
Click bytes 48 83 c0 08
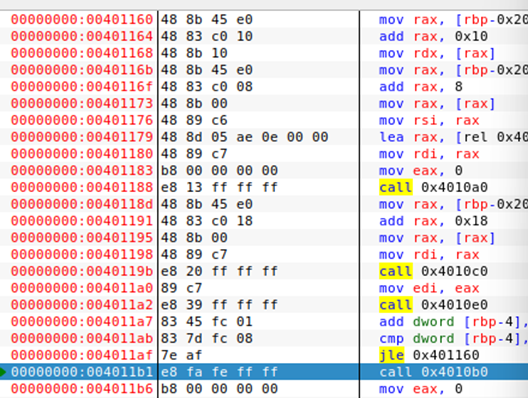(x=207, y=87)
